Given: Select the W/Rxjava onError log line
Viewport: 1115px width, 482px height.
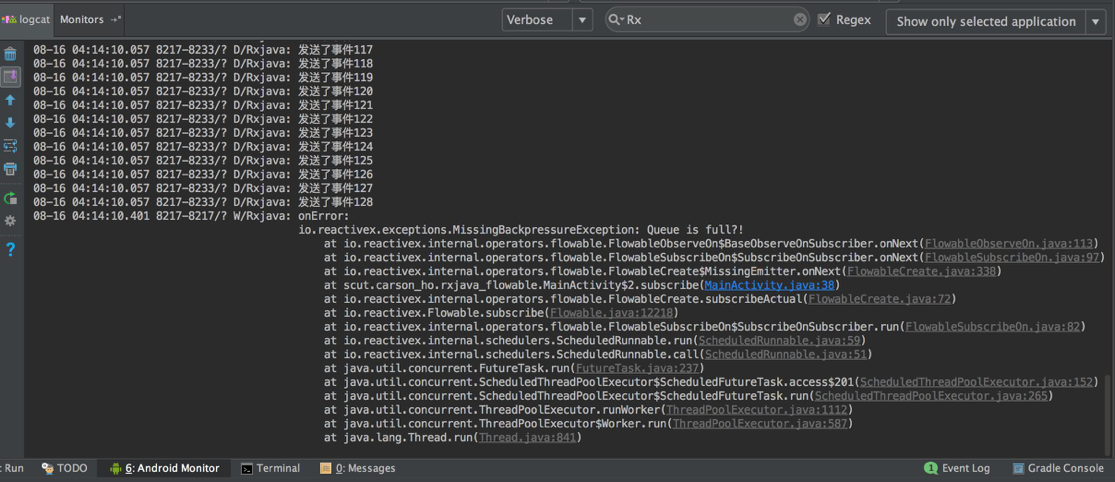Looking at the screenshot, I should tap(191, 215).
